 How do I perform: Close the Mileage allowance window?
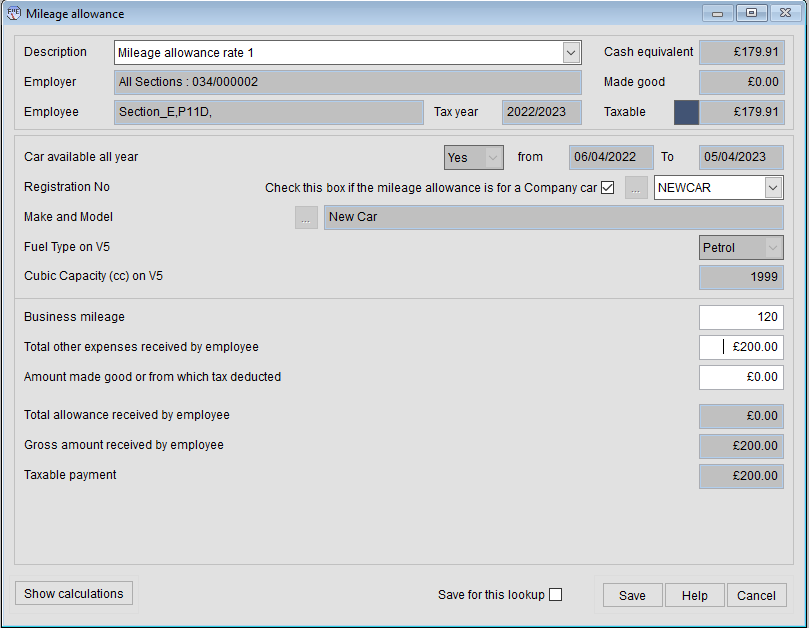pyautogui.click(x=786, y=13)
